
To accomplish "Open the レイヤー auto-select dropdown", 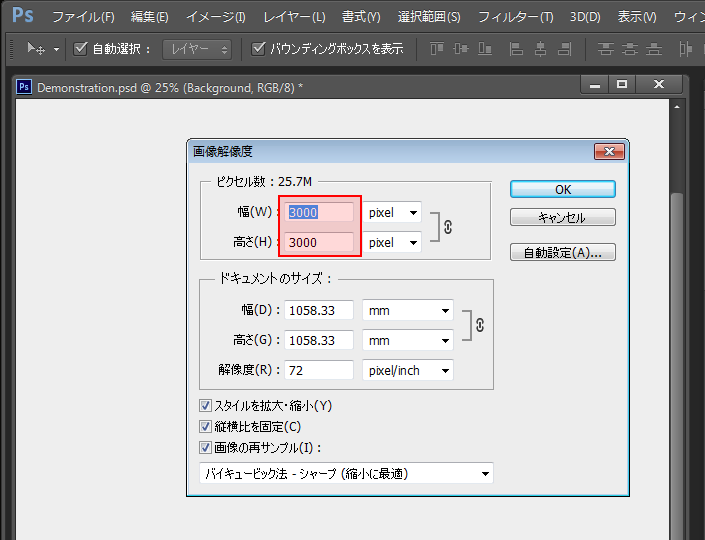I will coord(197,49).
